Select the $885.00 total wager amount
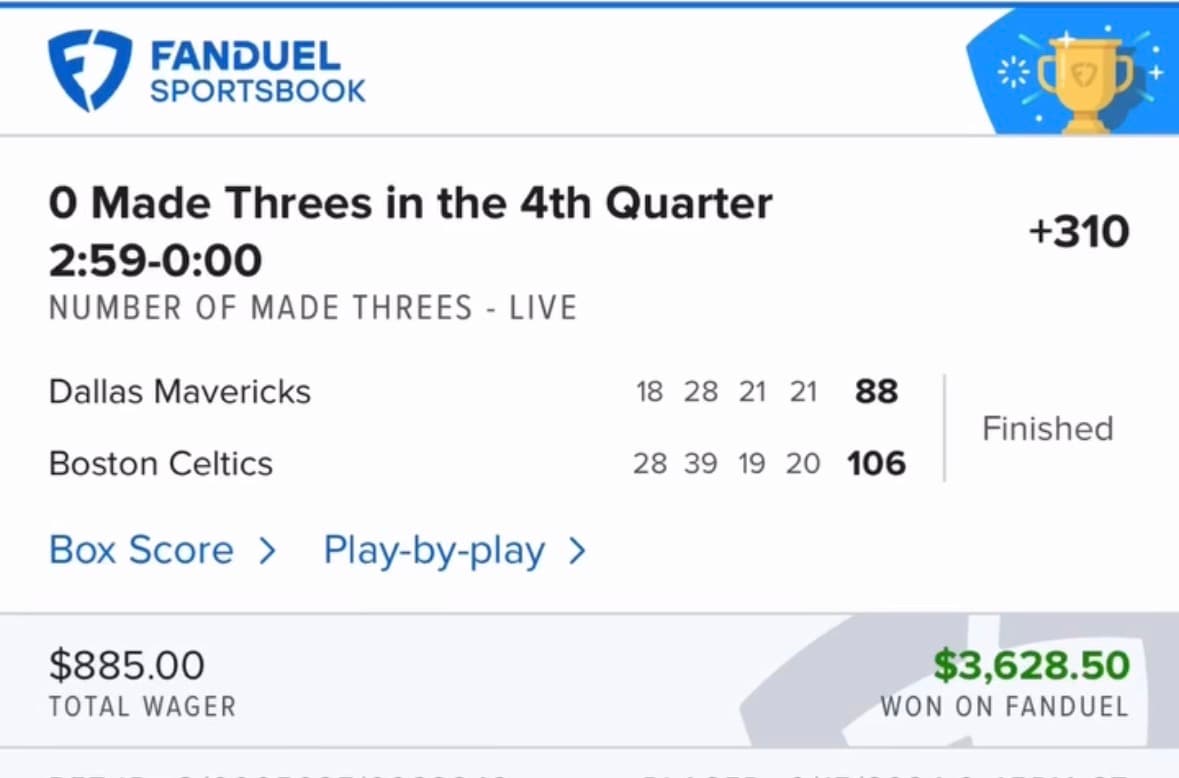 coord(127,664)
